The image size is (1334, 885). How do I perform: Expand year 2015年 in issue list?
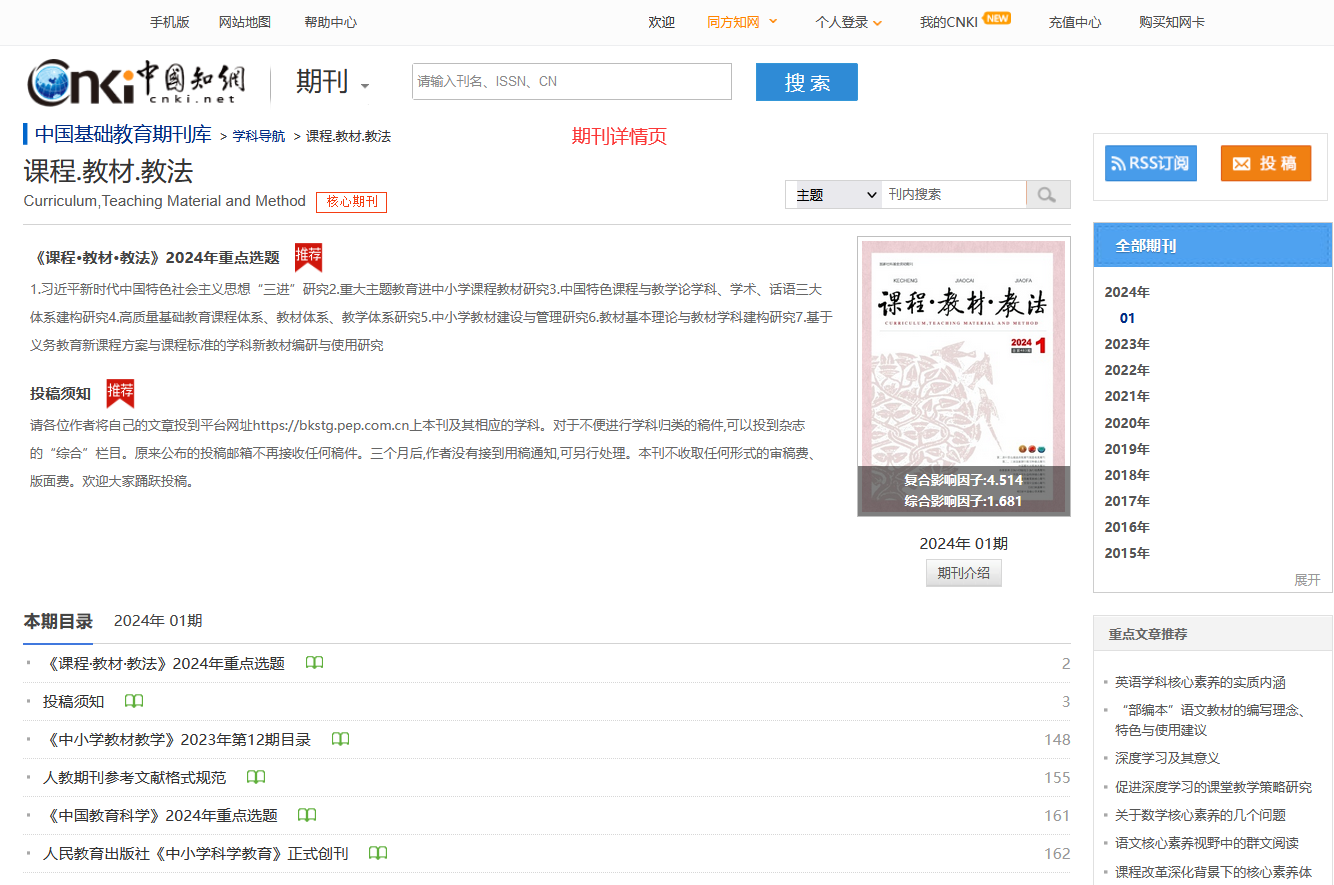point(1127,553)
